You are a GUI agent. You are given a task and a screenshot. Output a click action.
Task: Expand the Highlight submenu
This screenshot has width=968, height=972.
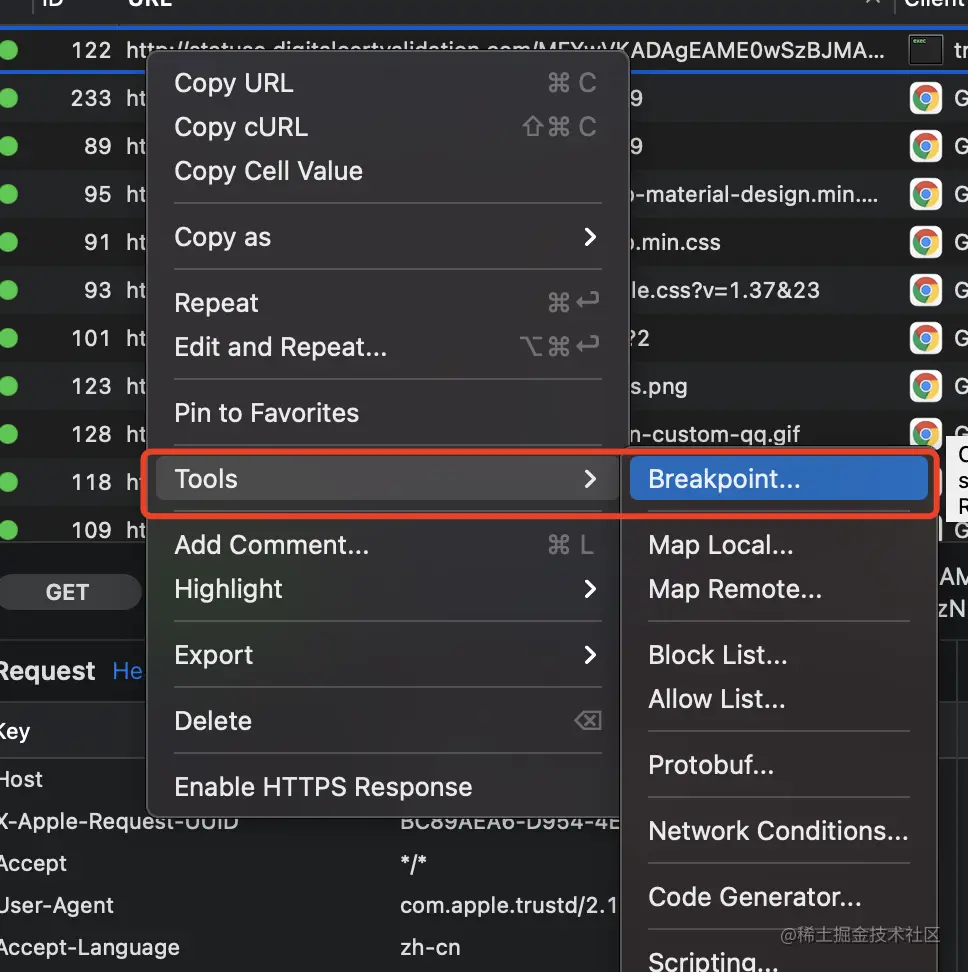tap(387, 589)
